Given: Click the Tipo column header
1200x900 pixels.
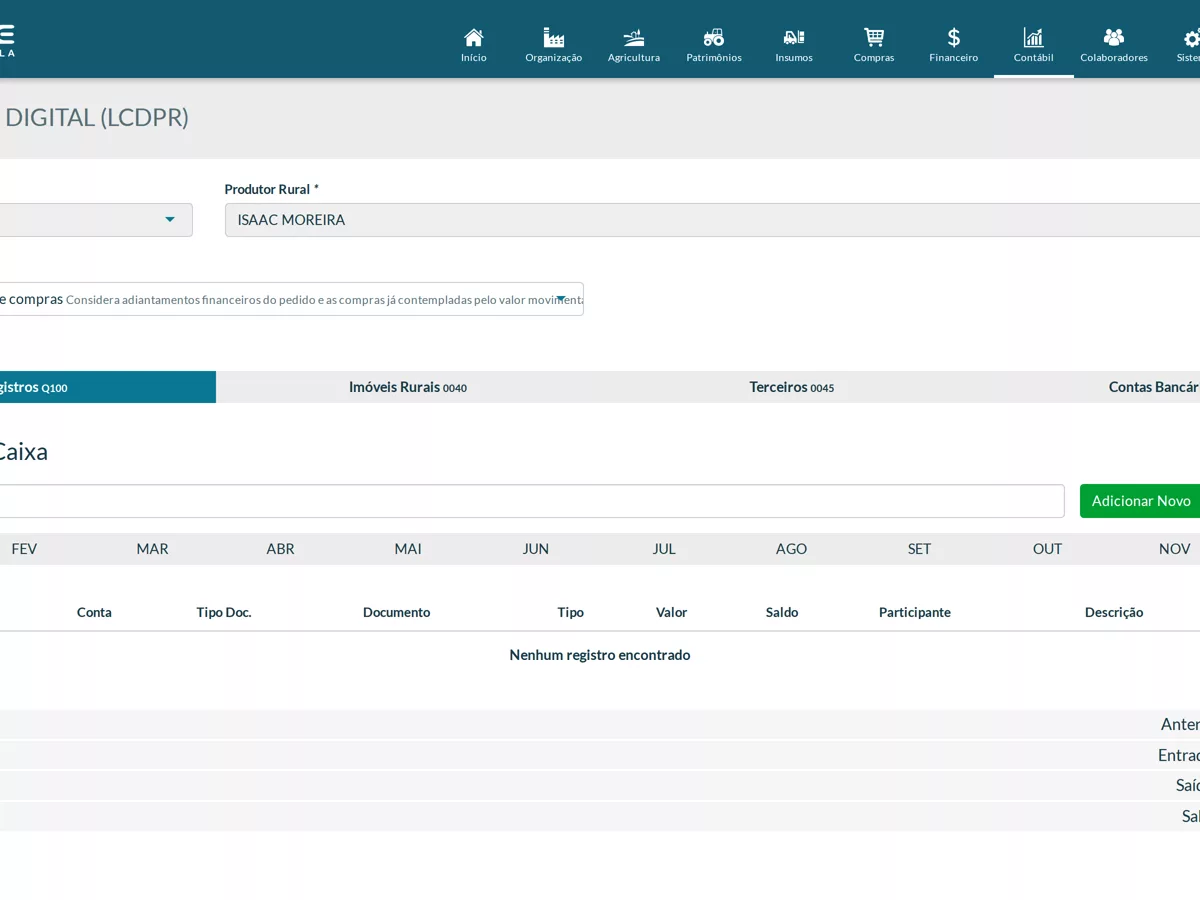Looking at the screenshot, I should pos(571,612).
